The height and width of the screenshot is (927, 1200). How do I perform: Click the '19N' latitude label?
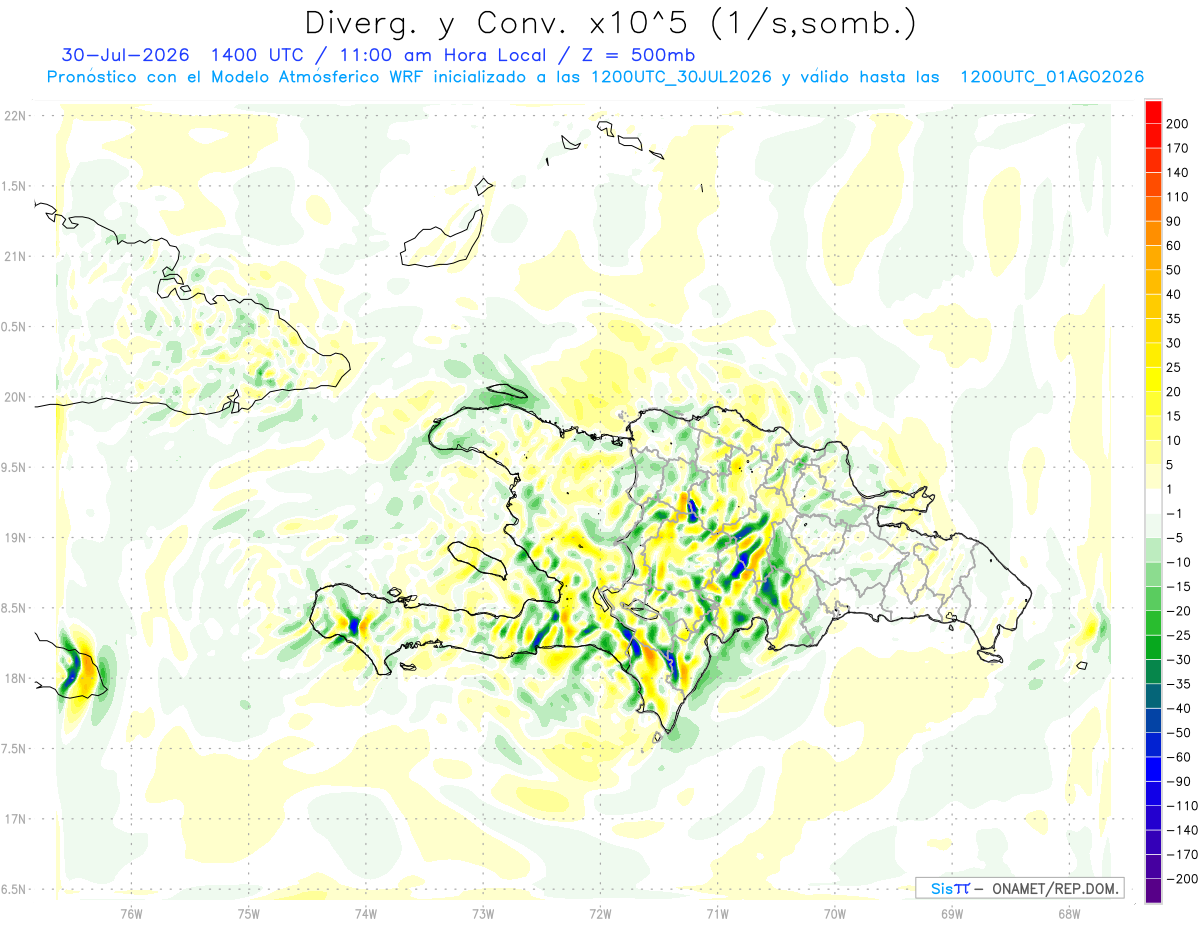coord(14,538)
